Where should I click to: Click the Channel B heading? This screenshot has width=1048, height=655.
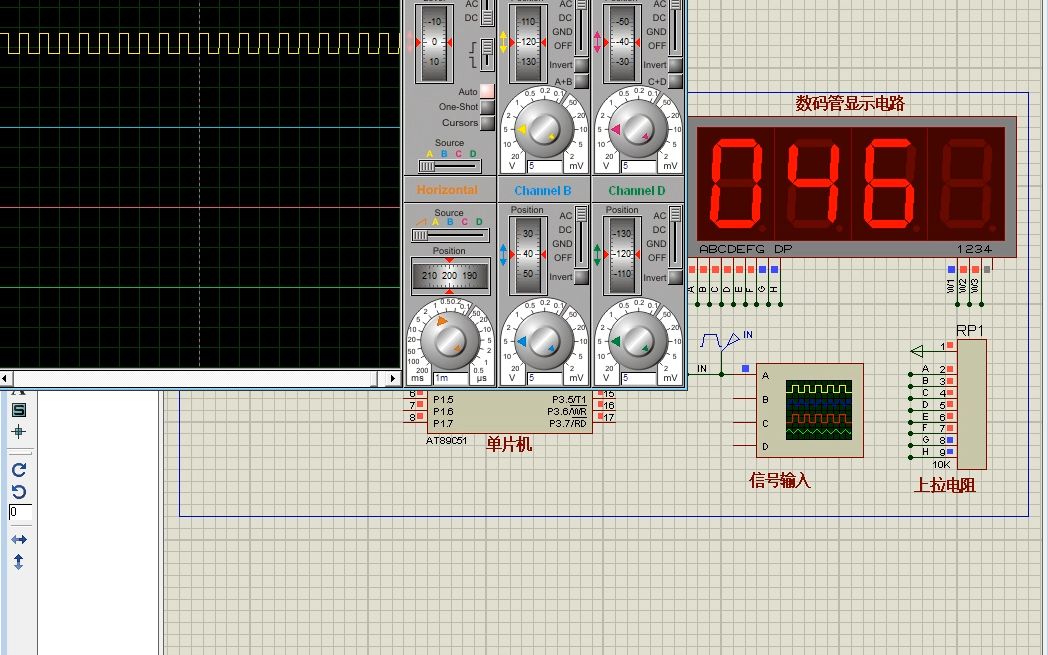point(543,190)
